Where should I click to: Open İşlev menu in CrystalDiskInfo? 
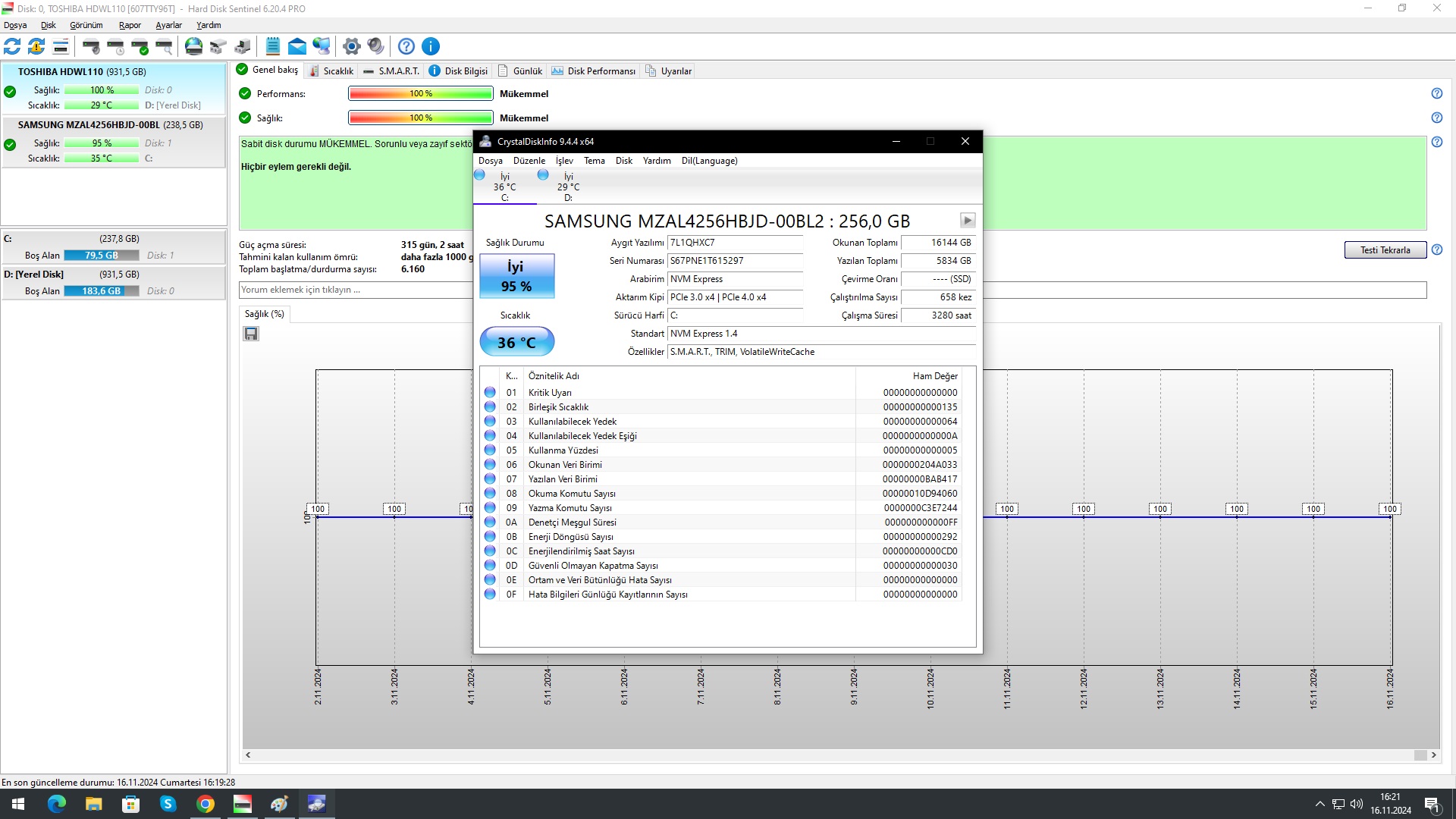pyautogui.click(x=564, y=161)
